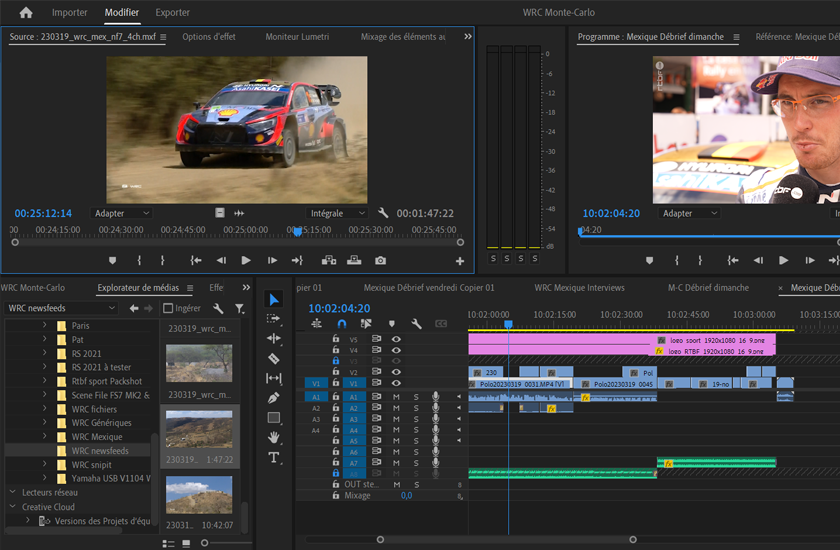Select the Ripple Edit tool

[273, 338]
